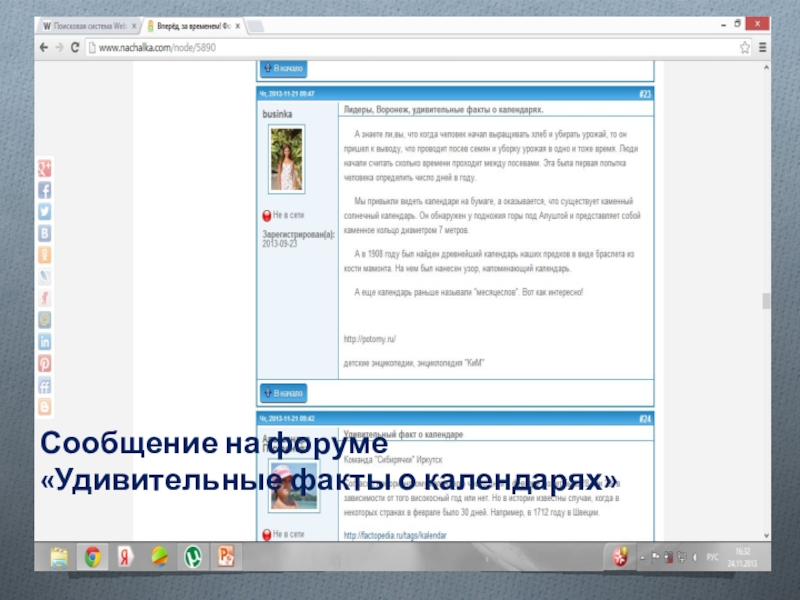Share to Odnoklassniki using orange icon
The image size is (800, 600).
tap(45, 255)
